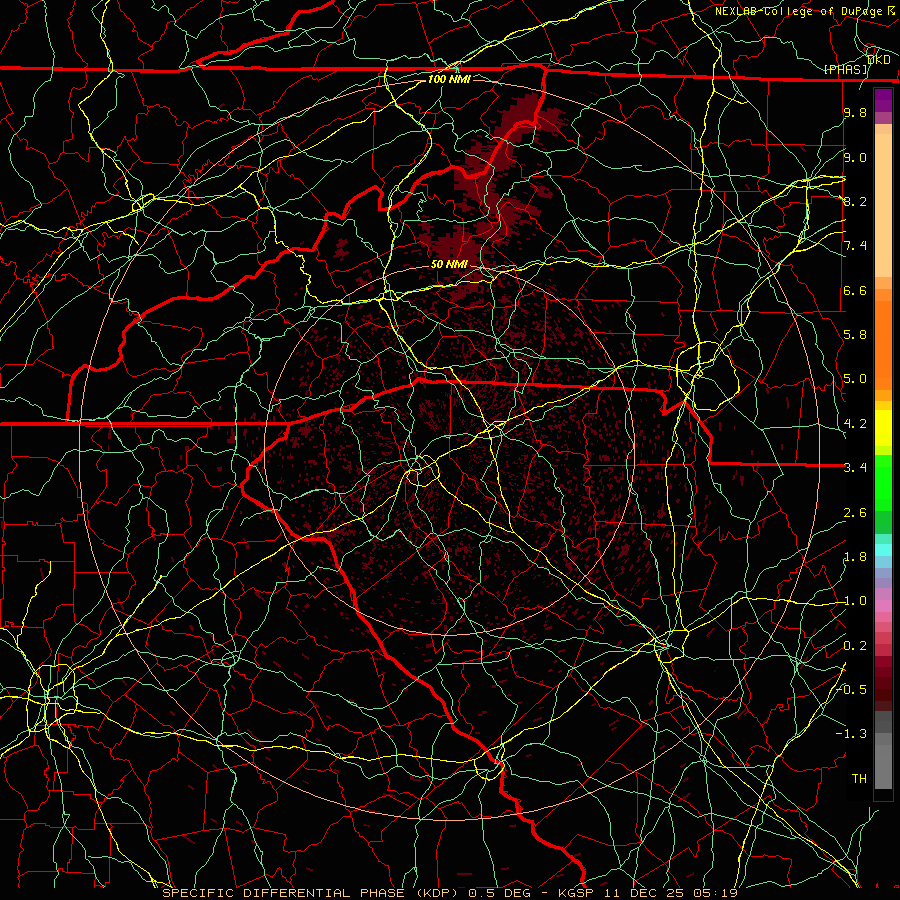Viewport: 900px width, 900px height.
Task: Click the 100 NMI range ring label
Action: click(449, 79)
